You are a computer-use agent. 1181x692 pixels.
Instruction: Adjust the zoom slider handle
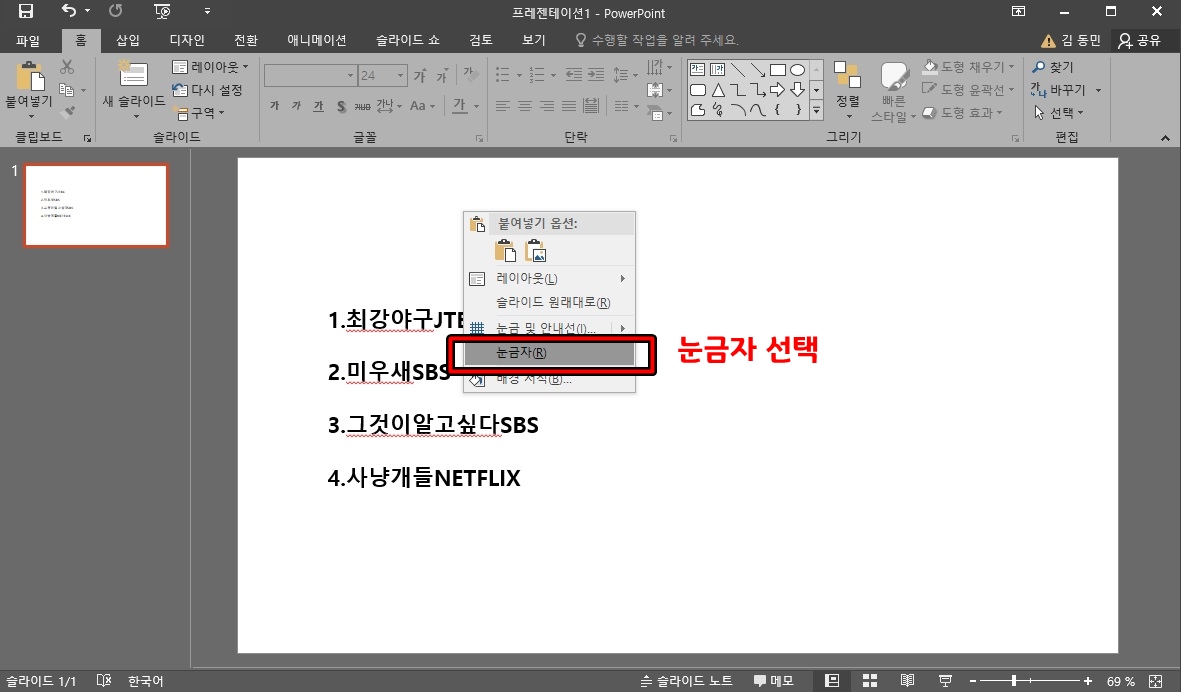click(1014, 681)
